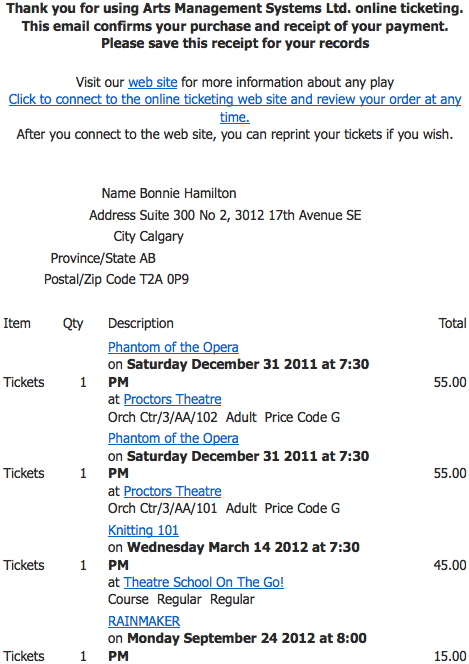This screenshot has width=469, height=664.
Task: Click the name Bonnie Hamilton
Action: (x=188, y=194)
